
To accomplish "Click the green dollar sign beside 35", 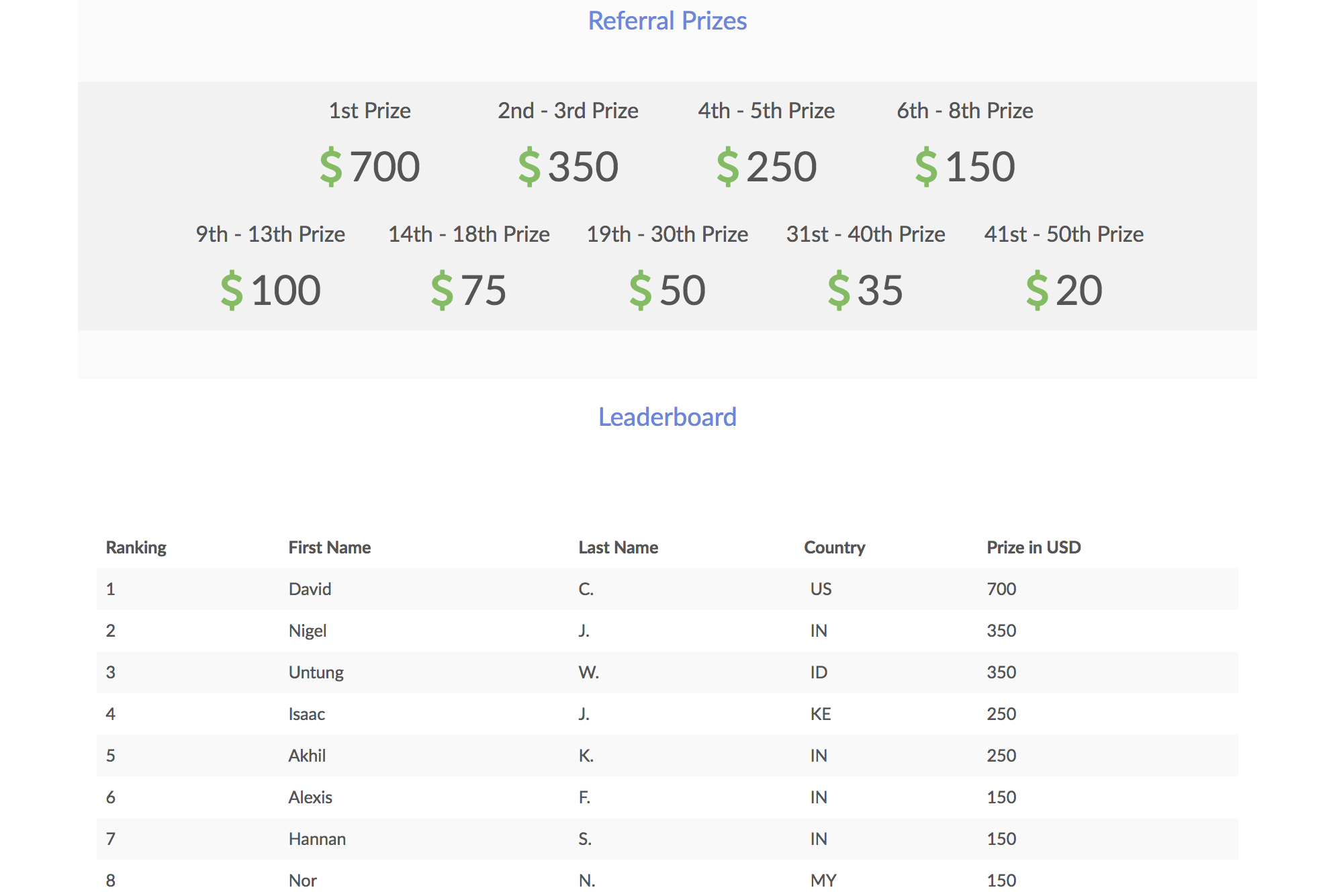I will (839, 290).
